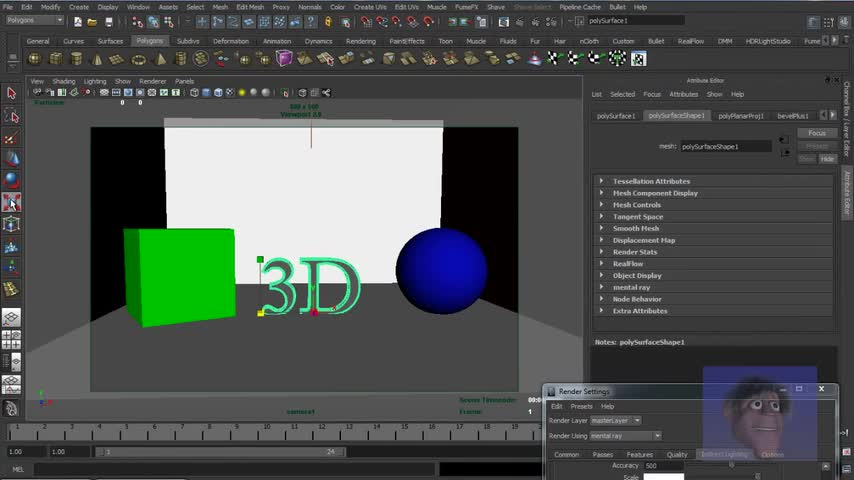Activate the Scale tool in toolbox
Screen dimensions: 854x480
tap(11, 203)
